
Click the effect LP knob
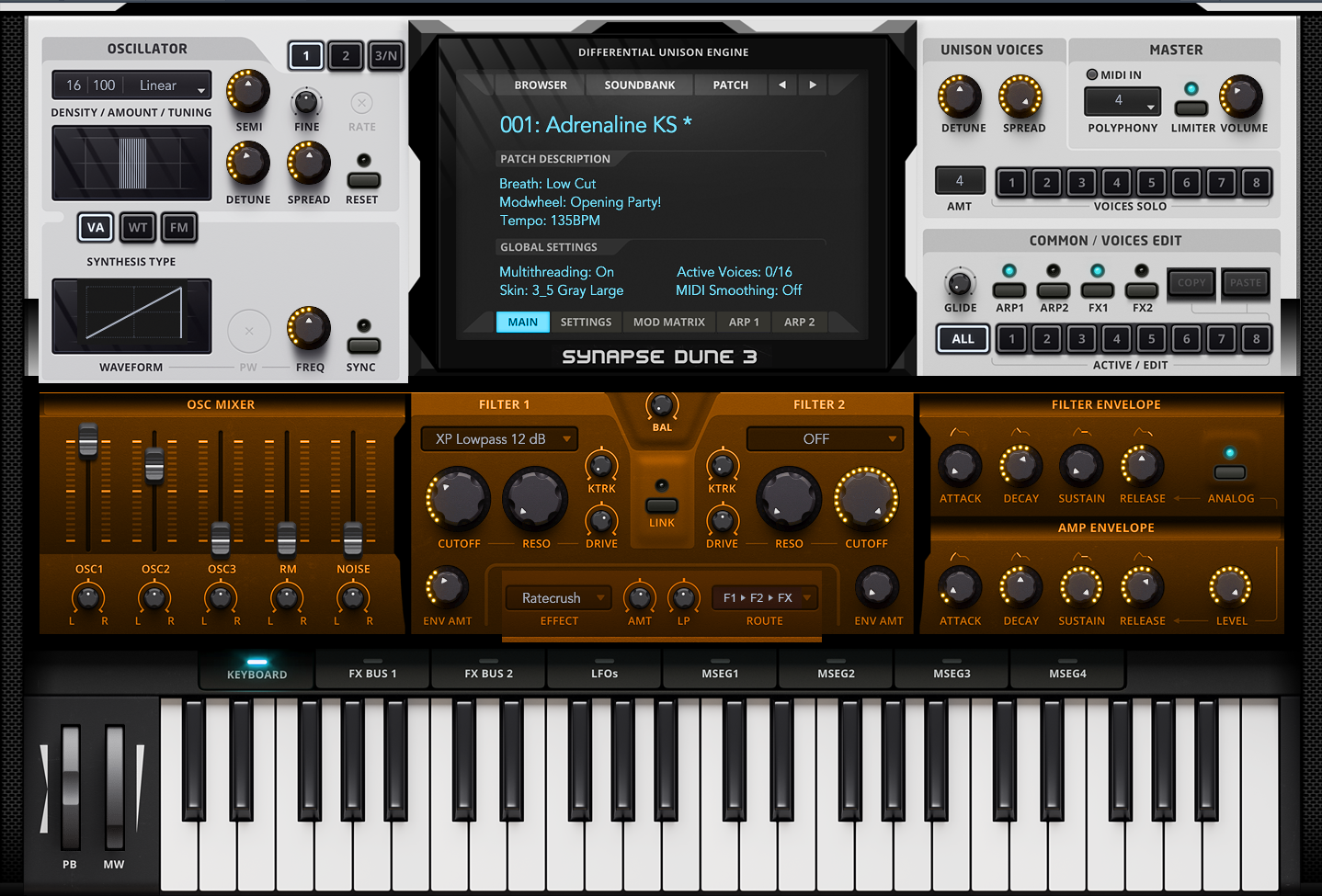coord(683,598)
